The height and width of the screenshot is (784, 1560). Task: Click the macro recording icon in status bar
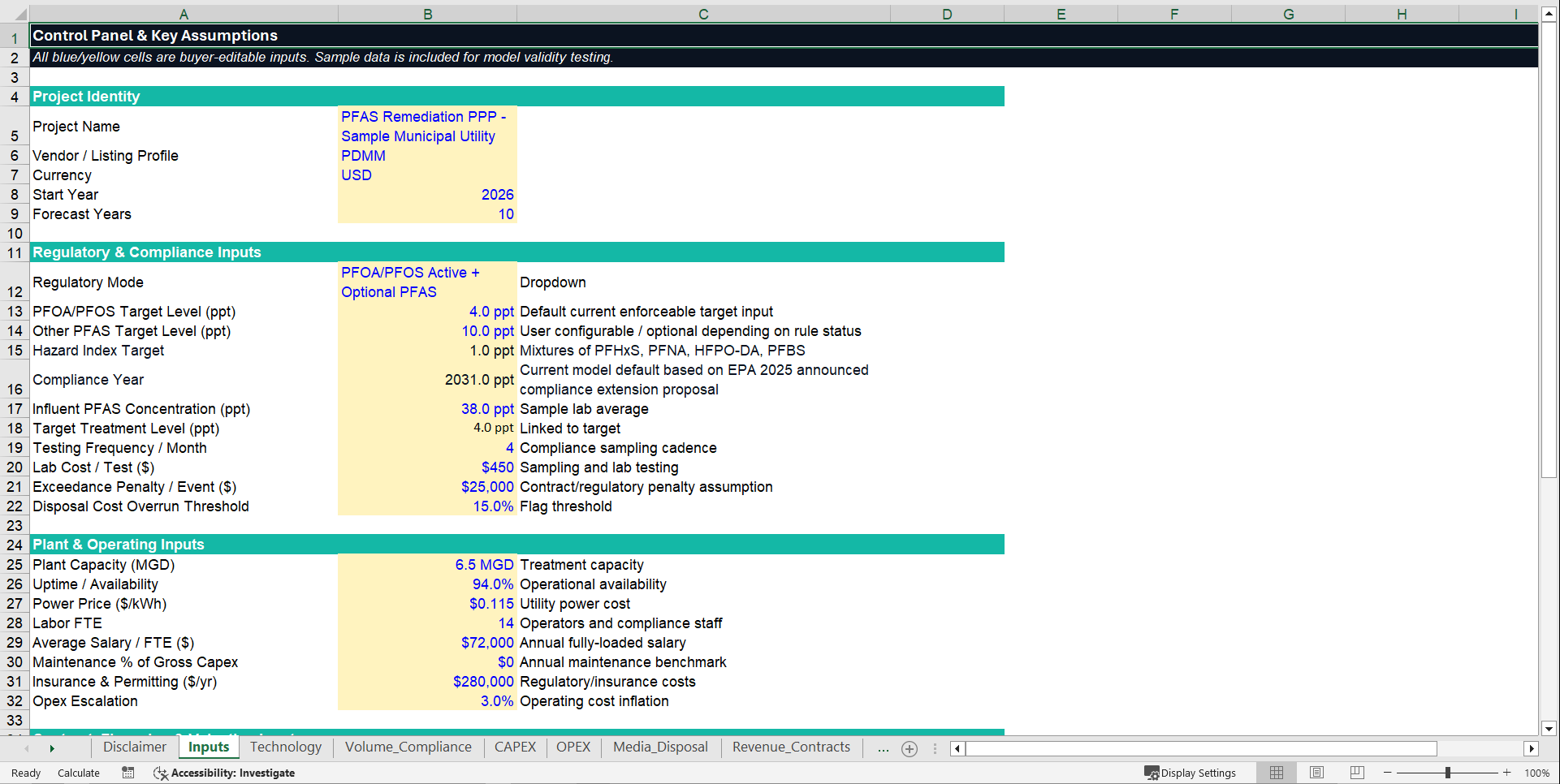128,773
